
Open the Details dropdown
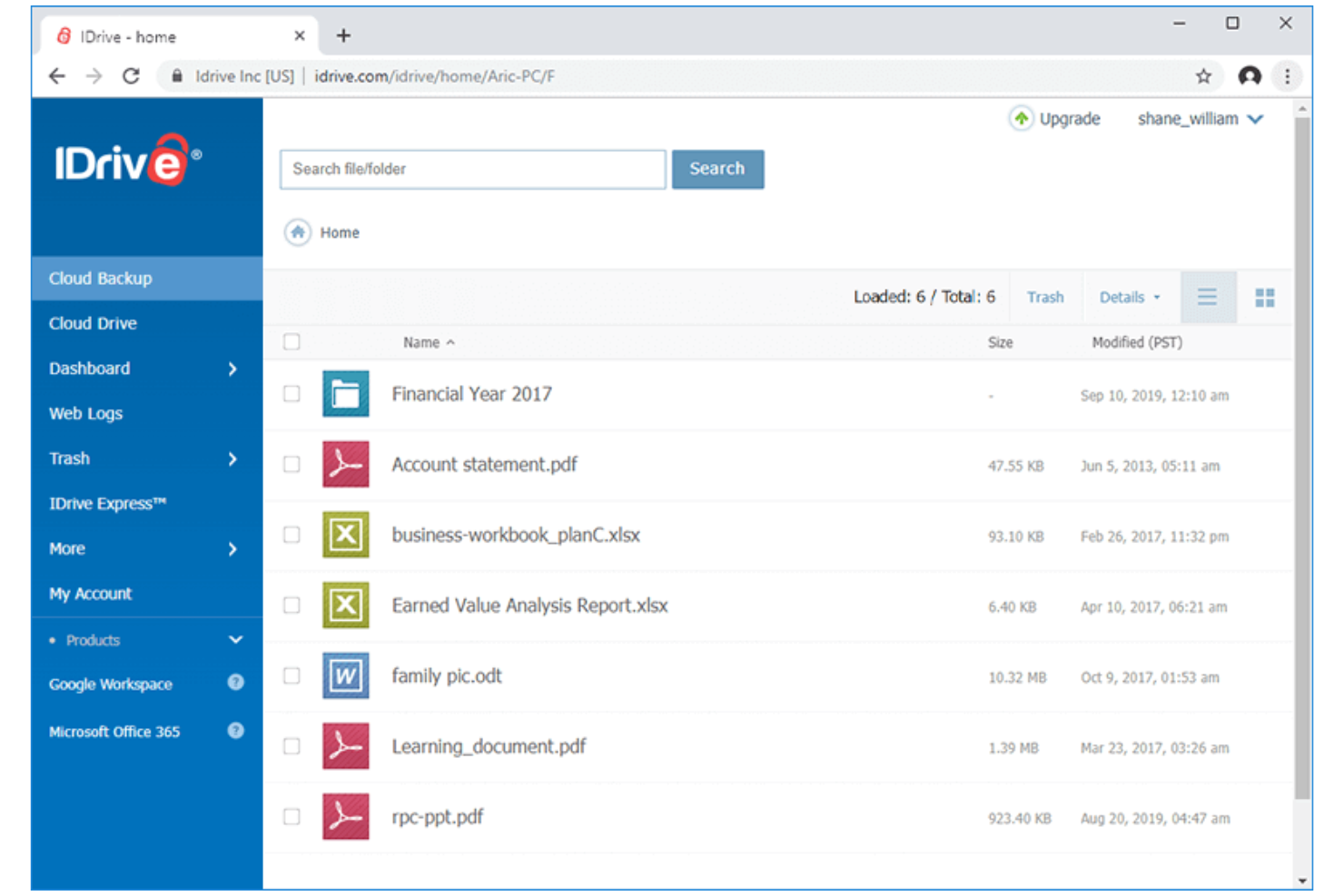tap(1130, 297)
